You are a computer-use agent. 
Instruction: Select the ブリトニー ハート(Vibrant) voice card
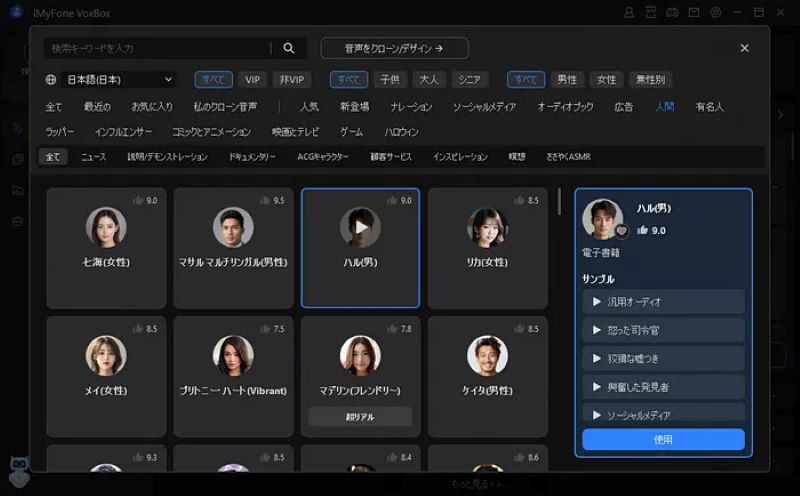point(233,377)
